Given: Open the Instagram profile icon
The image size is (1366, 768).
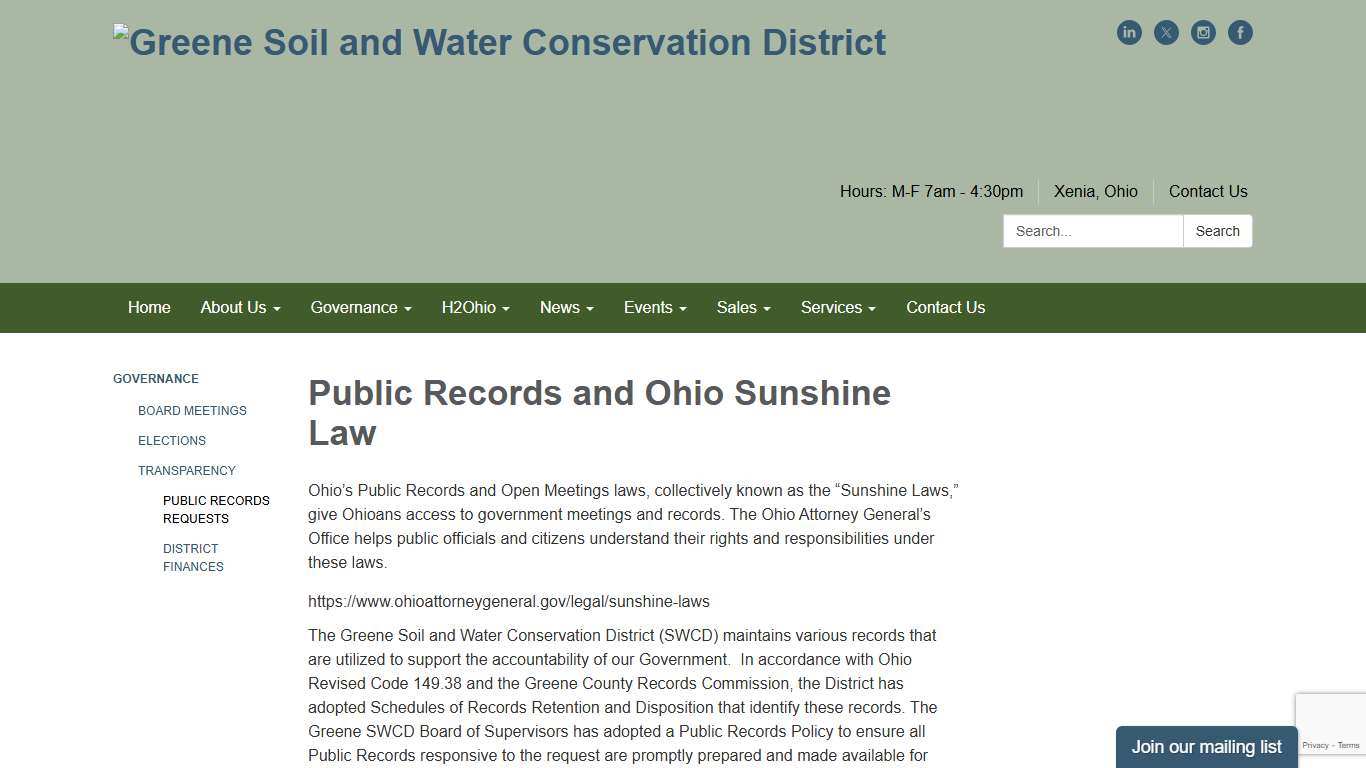Looking at the screenshot, I should pyautogui.click(x=1203, y=32).
